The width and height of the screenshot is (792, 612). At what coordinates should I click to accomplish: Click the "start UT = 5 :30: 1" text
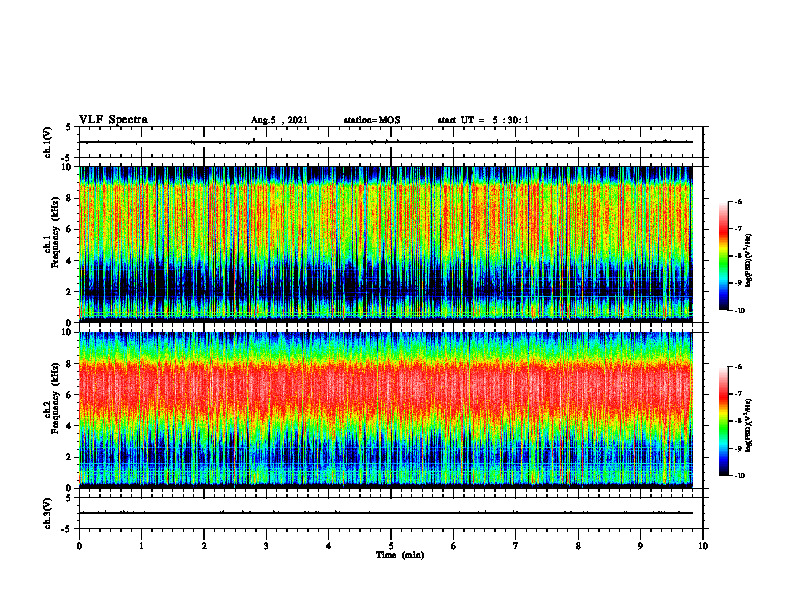pos(483,120)
